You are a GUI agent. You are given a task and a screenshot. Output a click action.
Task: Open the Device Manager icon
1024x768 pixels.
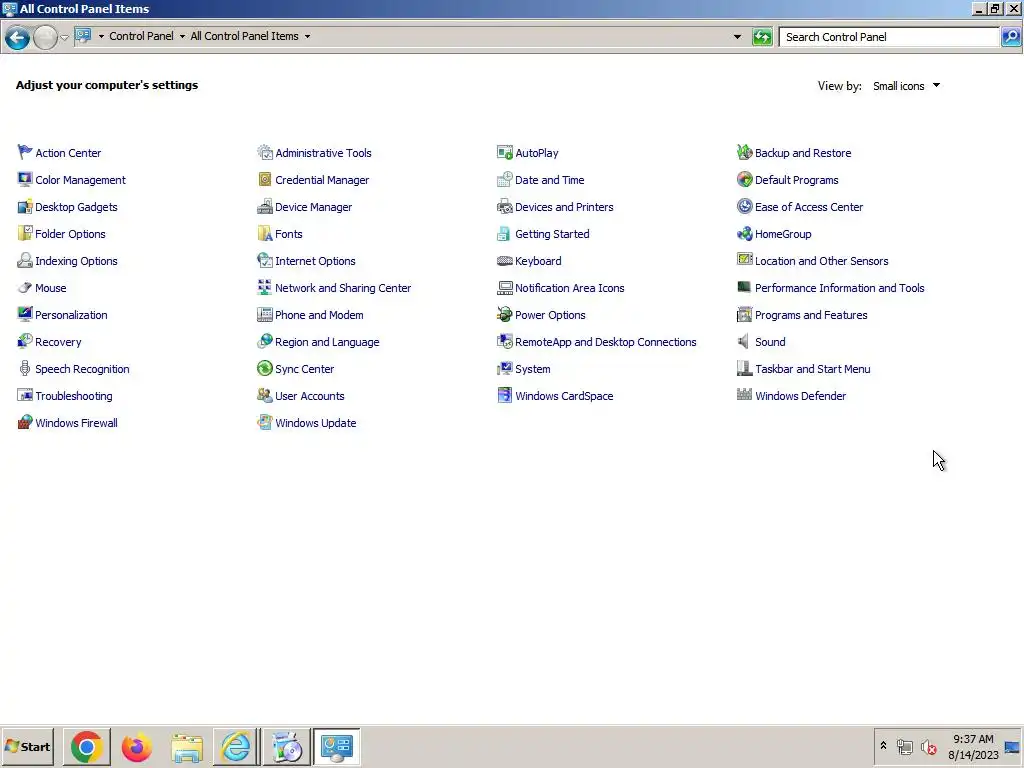click(x=264, y=206)
